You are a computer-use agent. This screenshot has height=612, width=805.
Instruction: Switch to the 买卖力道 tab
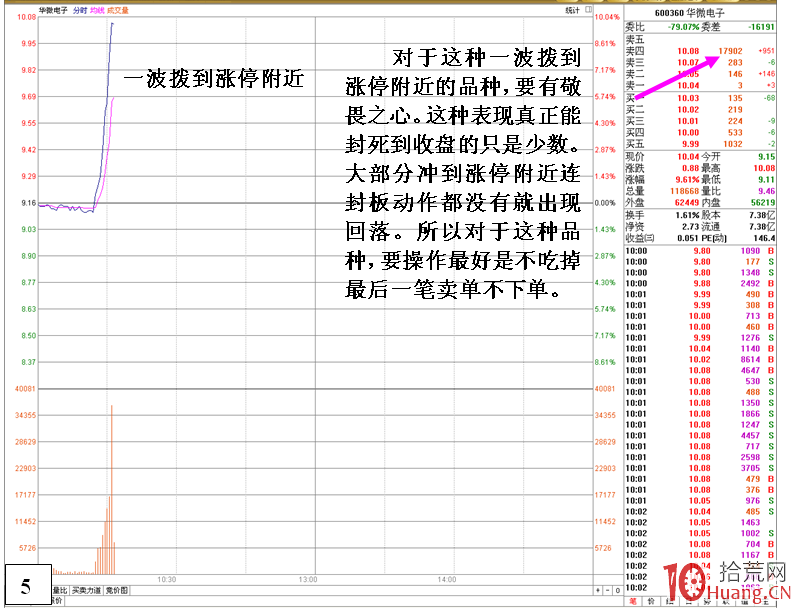click(86, 590)
